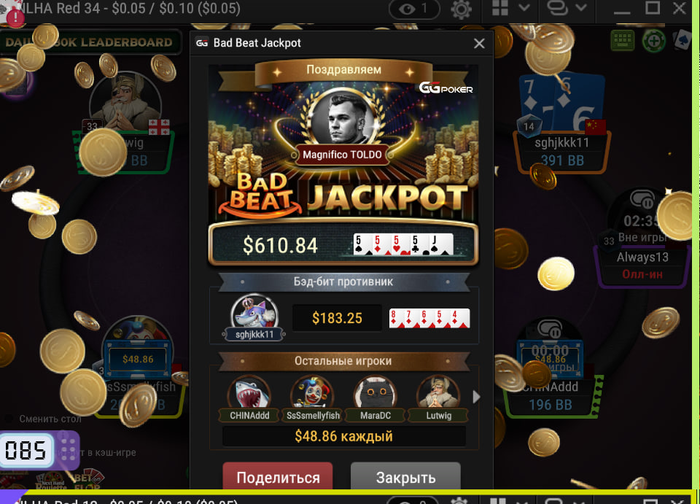The image size is (700, 504).
Task: Click the Закрыть button
Action: click(405, 477)
